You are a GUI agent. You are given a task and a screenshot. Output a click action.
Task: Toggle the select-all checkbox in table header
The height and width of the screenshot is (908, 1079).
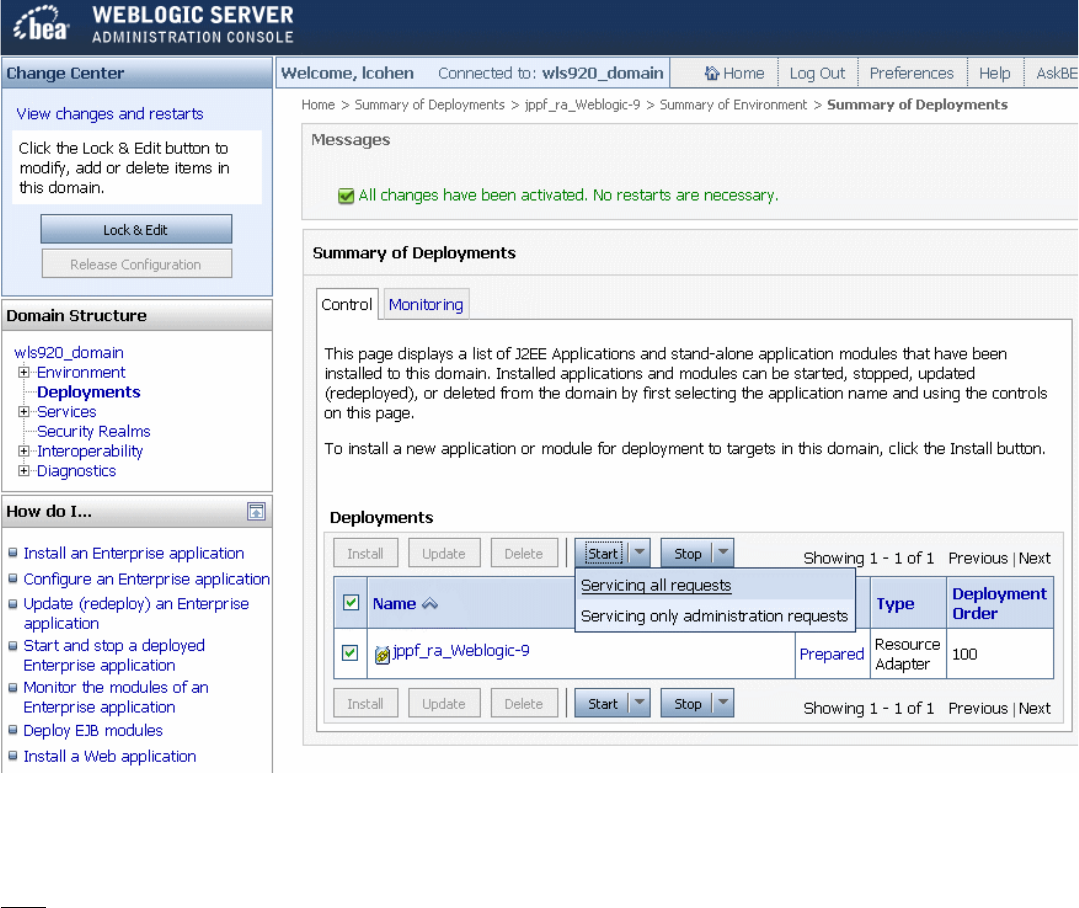350,603
